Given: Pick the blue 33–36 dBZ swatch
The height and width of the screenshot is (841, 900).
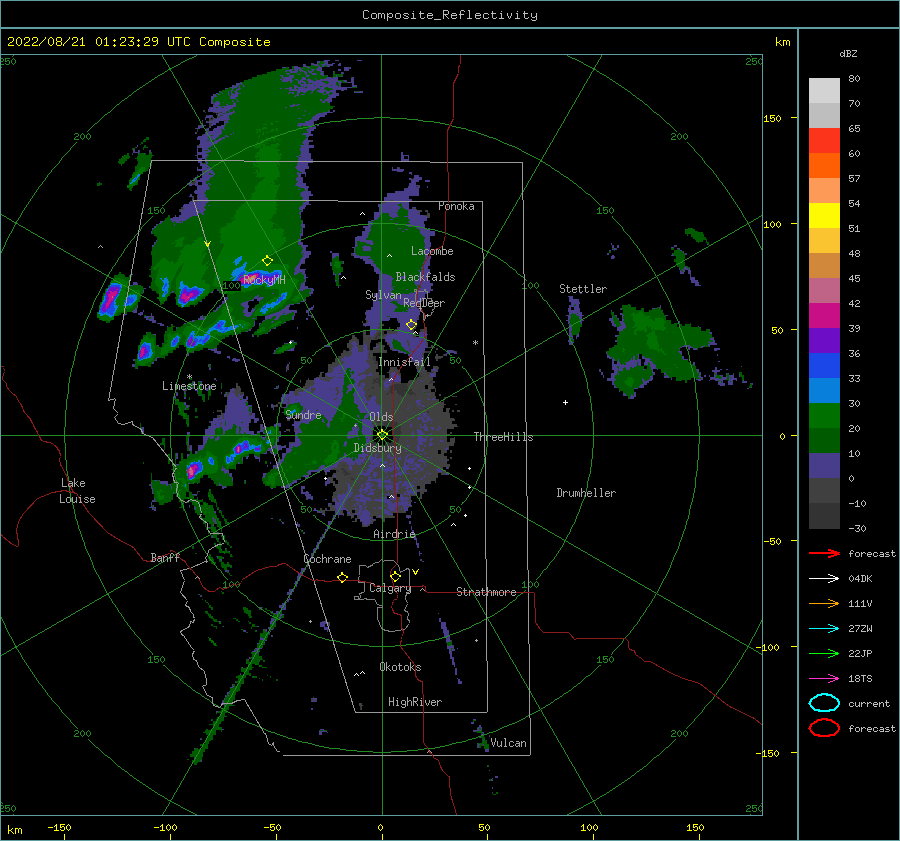Looking at the screenshot, I should click(824, 366).
